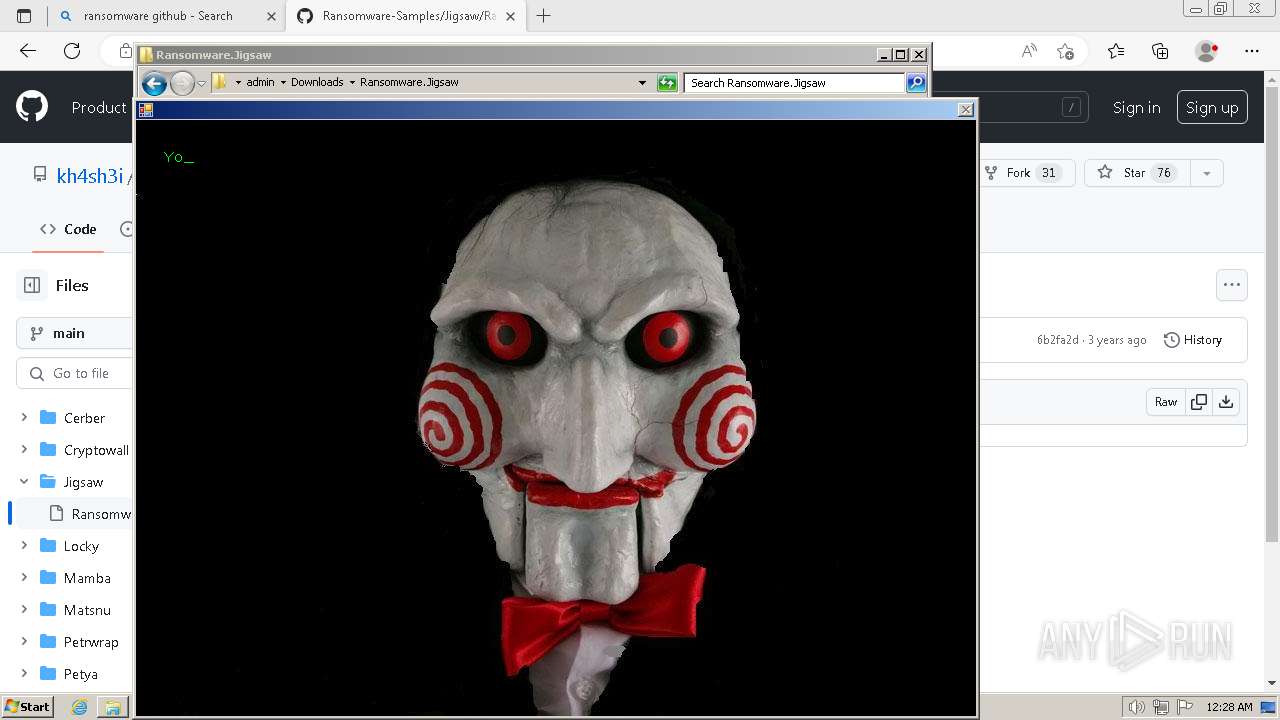Open Read aloud in Edge toolbar

pos(1029,51)
